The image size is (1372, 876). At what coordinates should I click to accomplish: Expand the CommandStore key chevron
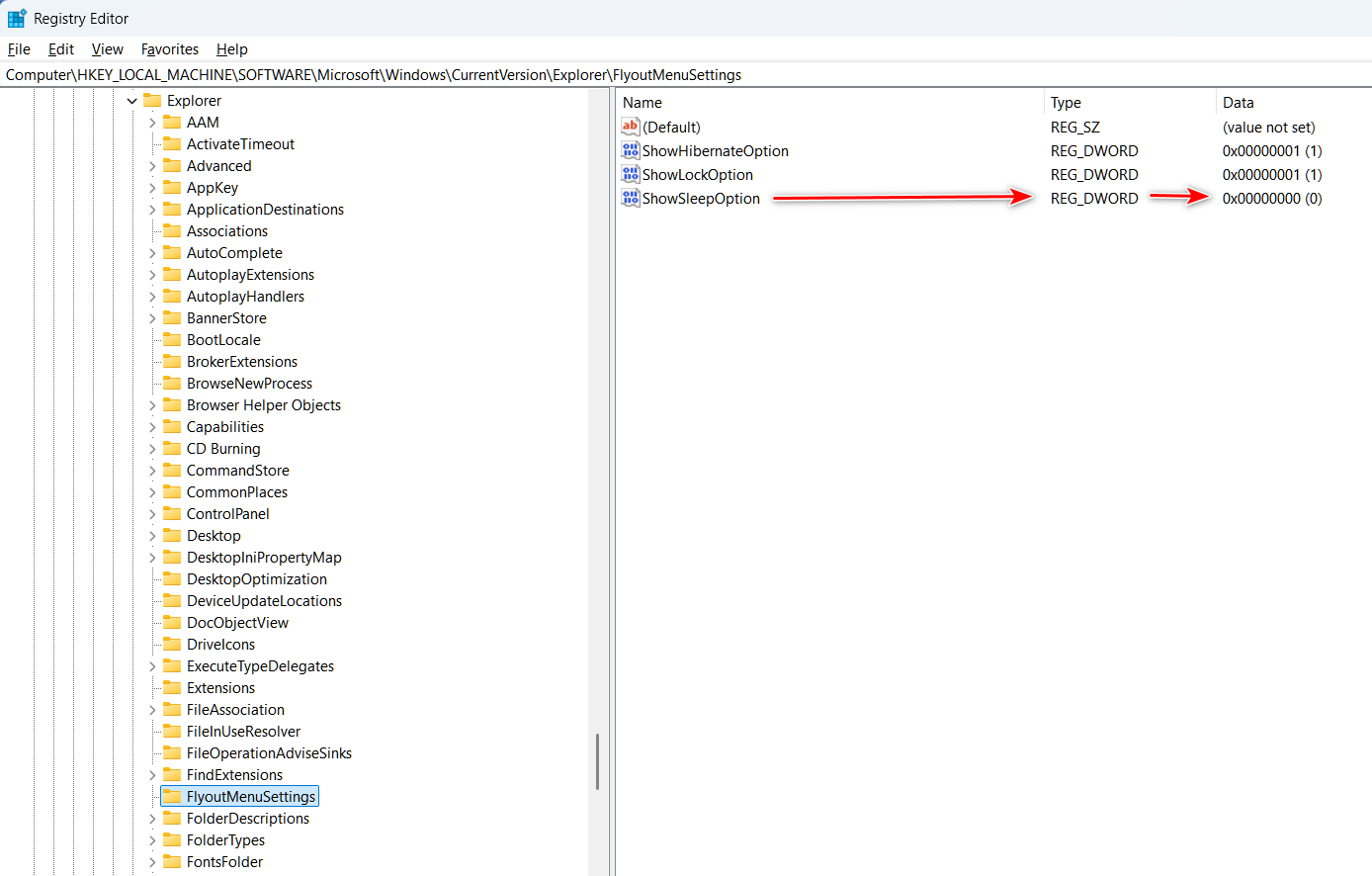tap(152, 471)
